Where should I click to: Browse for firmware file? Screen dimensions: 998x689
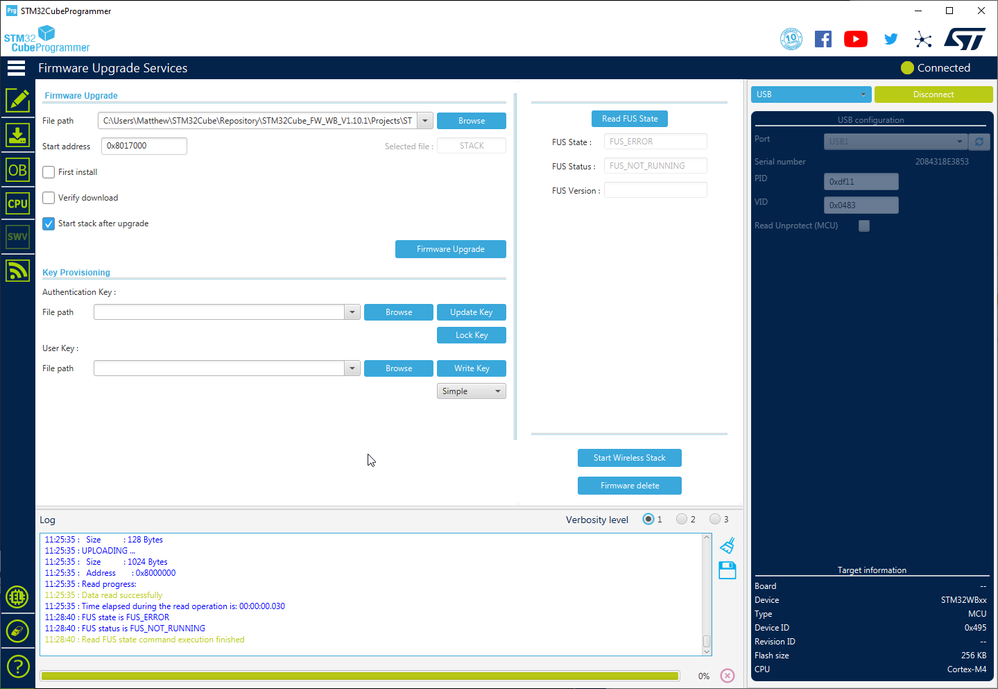[472, 121]
